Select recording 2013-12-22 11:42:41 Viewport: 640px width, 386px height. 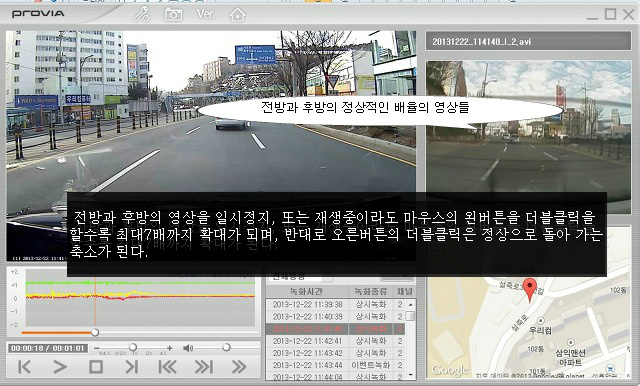coord(337,341)
